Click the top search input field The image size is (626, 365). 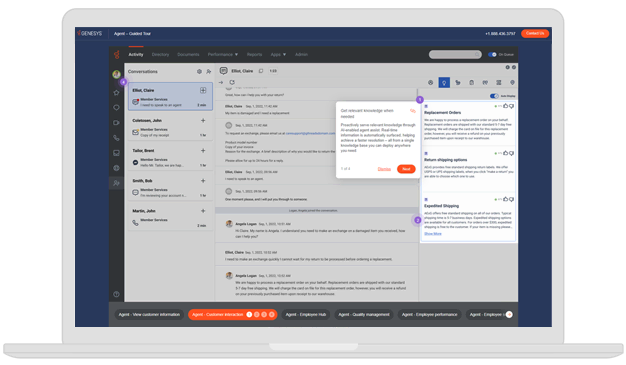click(x=455, y=54)
